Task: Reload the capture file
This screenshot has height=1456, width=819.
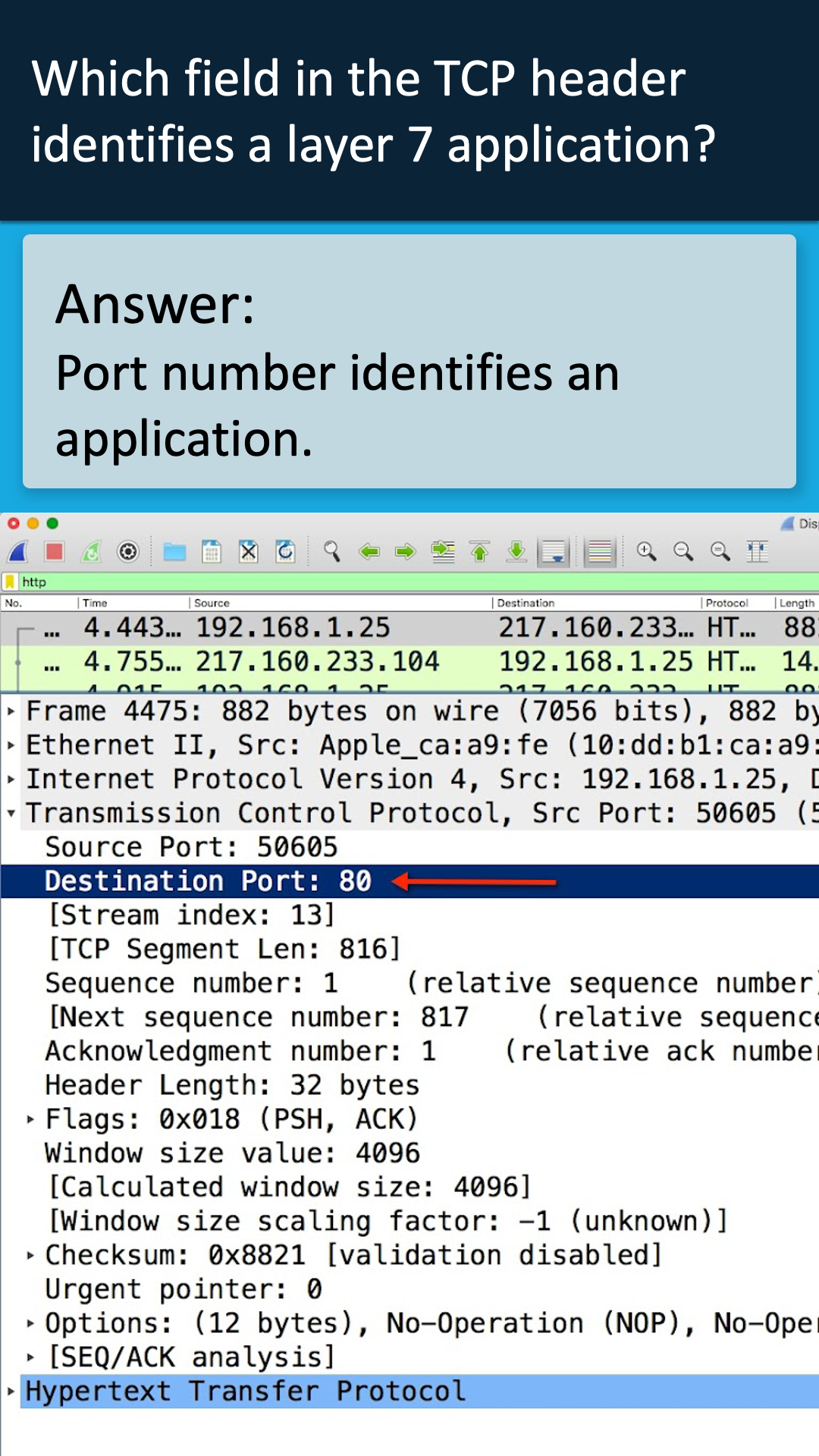Action: [286, 551]
